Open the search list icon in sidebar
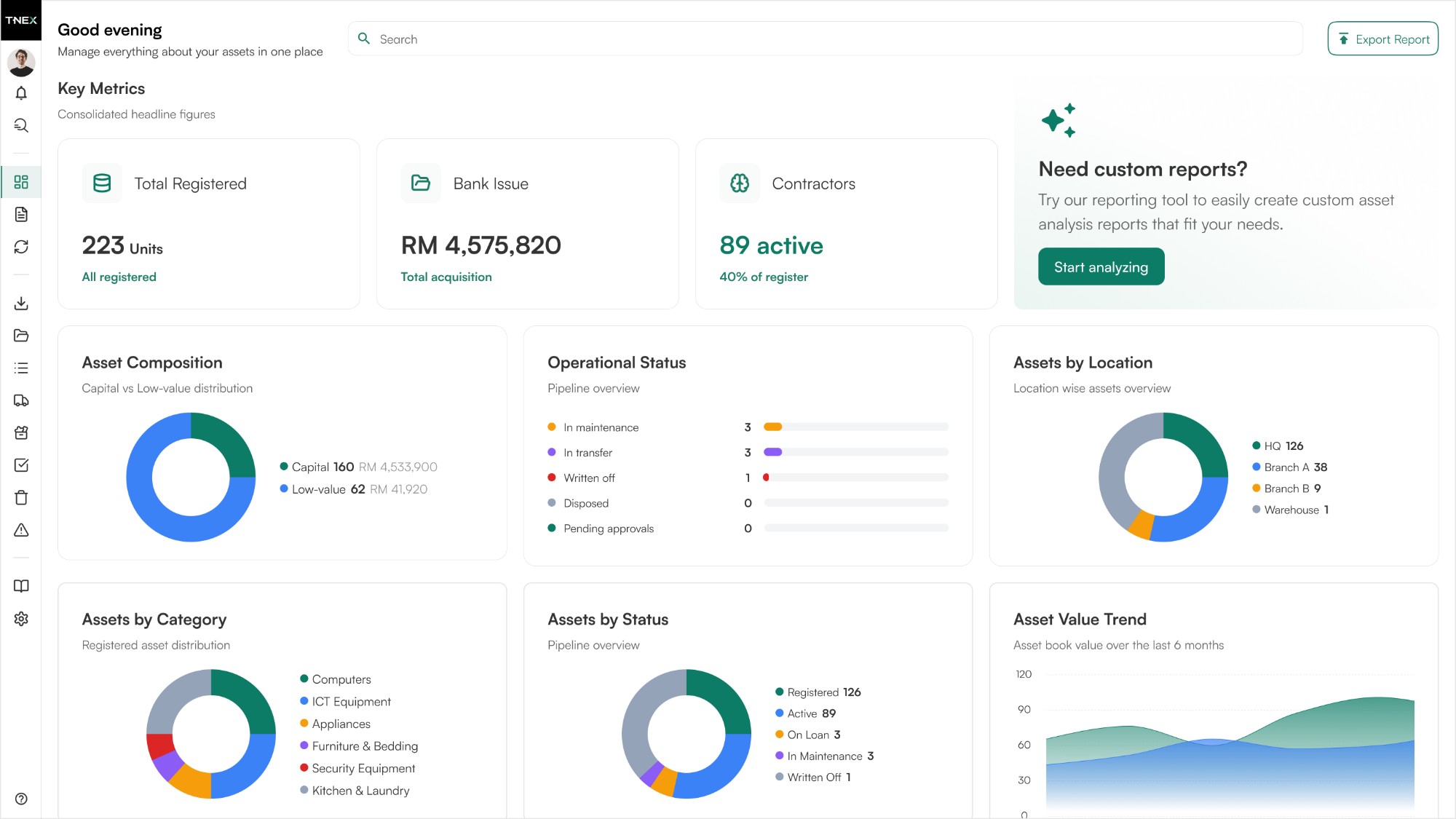 pos(21,125)
